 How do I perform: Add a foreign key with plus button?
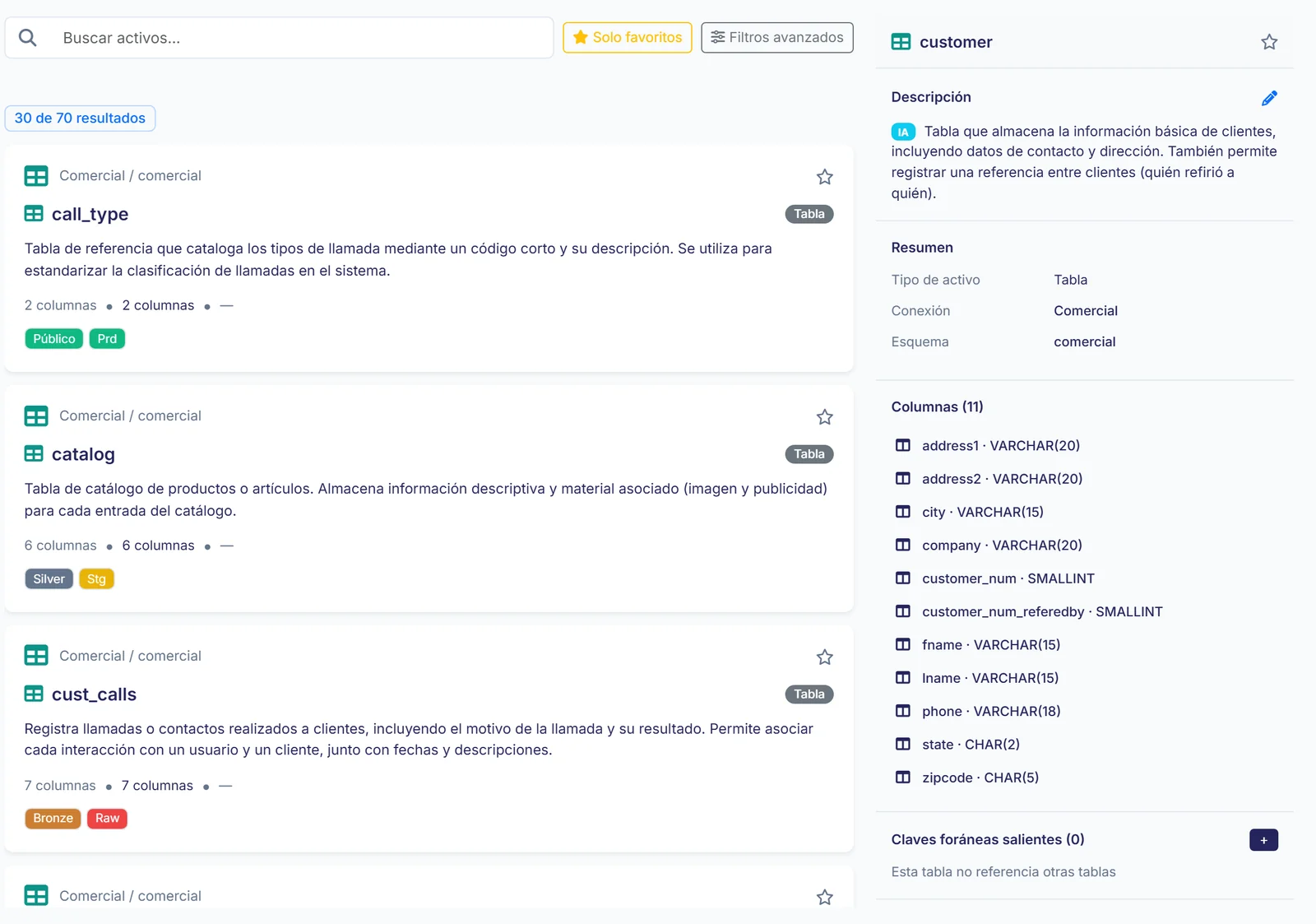[1263, 840]
